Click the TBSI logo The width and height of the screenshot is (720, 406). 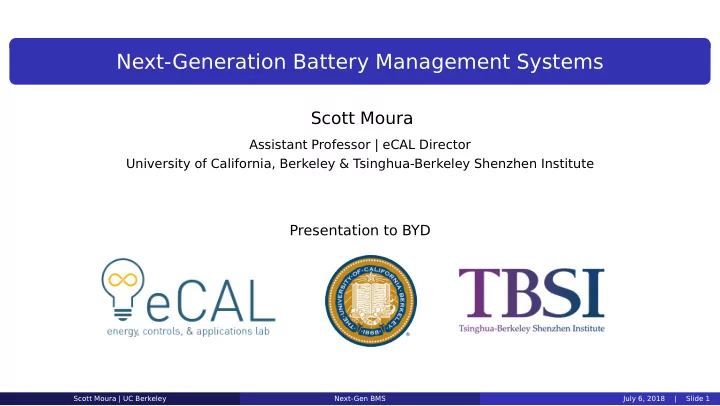531,301
